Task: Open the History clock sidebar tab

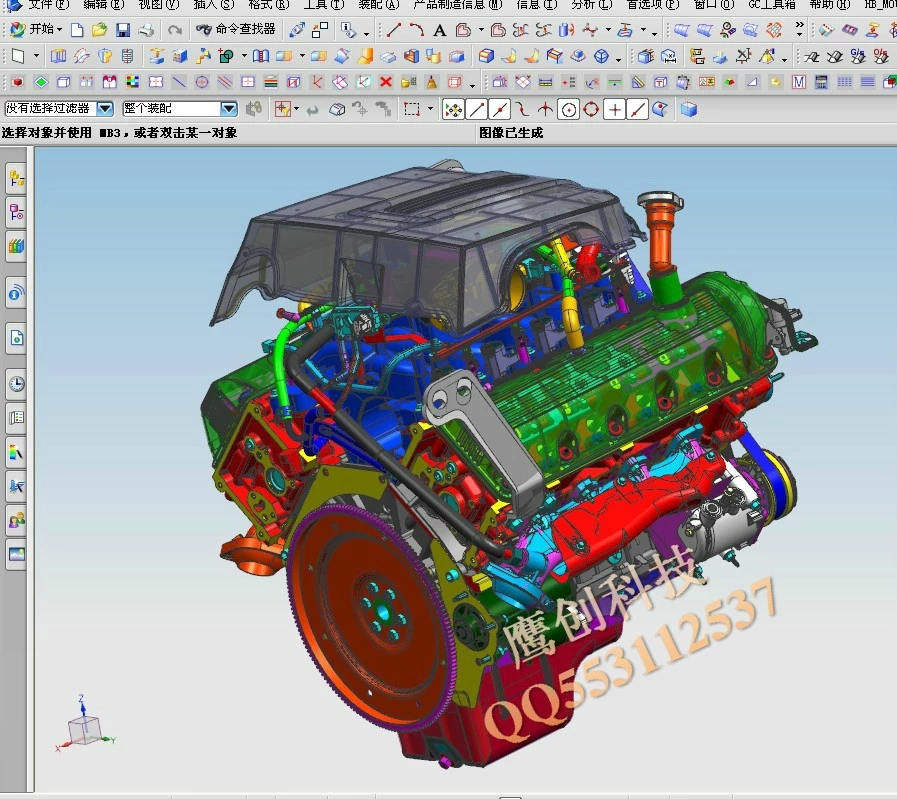Action: [x=16, y=384]
